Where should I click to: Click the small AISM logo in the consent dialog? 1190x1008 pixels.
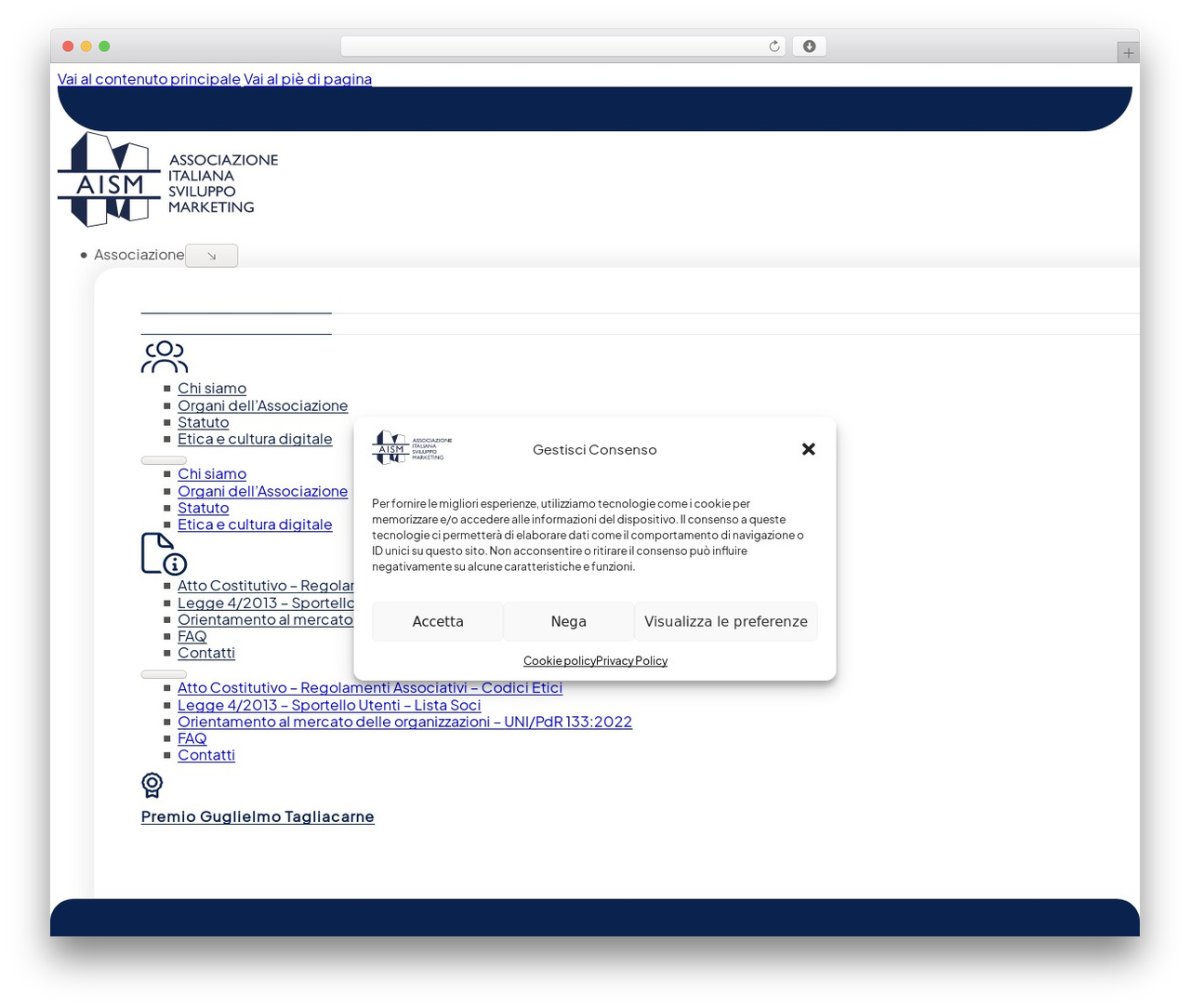click(x=413, y=447)
